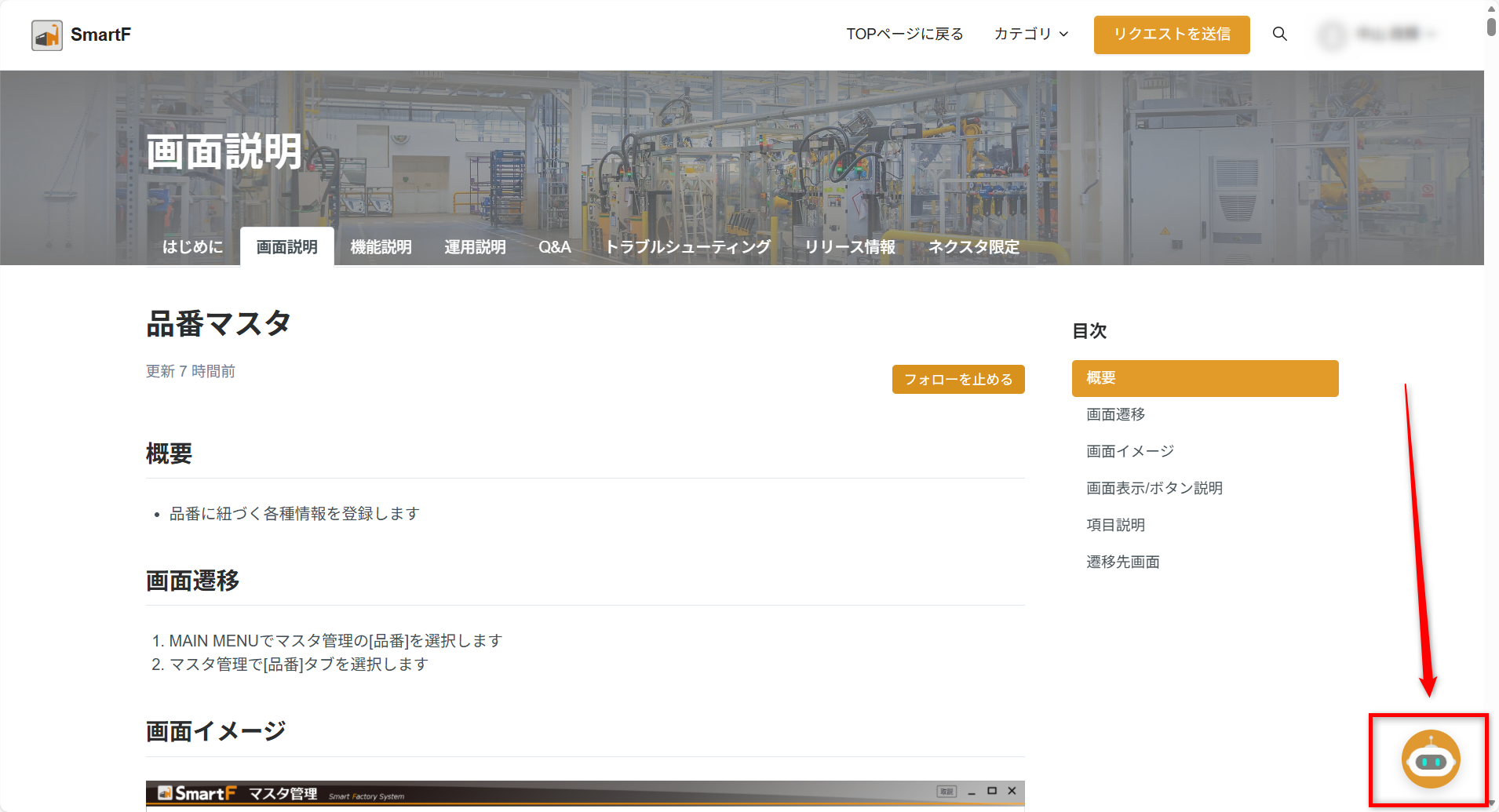The height and width of the screenshot is (812, 1499).
Task: Open the ネクスタ限定 tab
Action: click(973, 247)
